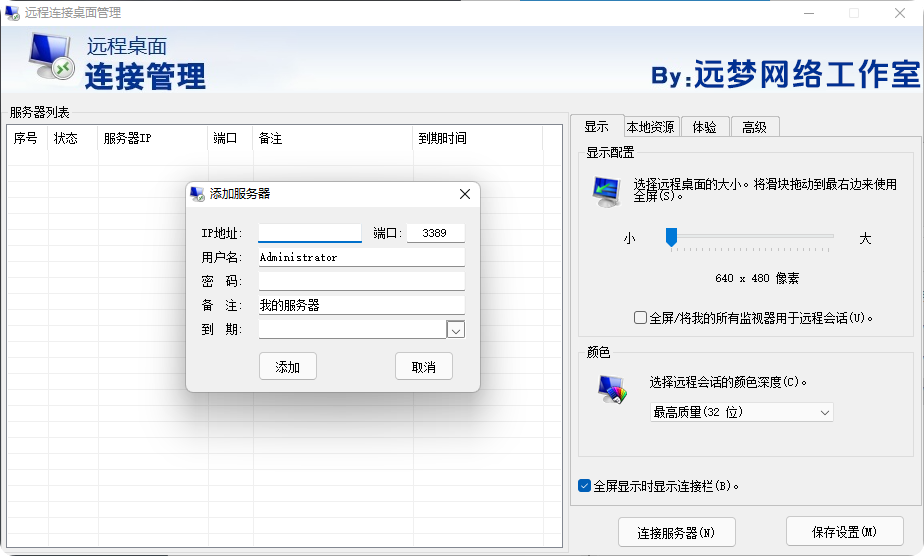Toggle show connection bar in fullscreen
This screenshot has height=556, width=924.
click(585, 486)
